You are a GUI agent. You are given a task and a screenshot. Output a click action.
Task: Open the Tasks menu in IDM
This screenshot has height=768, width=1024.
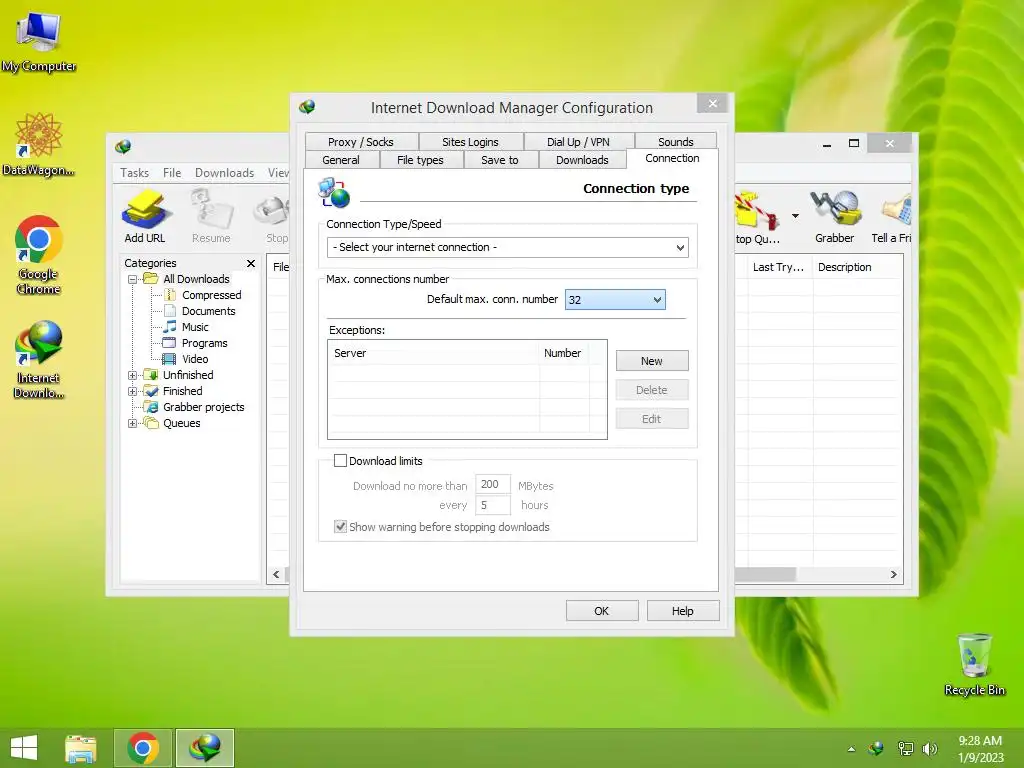point(135,172)
